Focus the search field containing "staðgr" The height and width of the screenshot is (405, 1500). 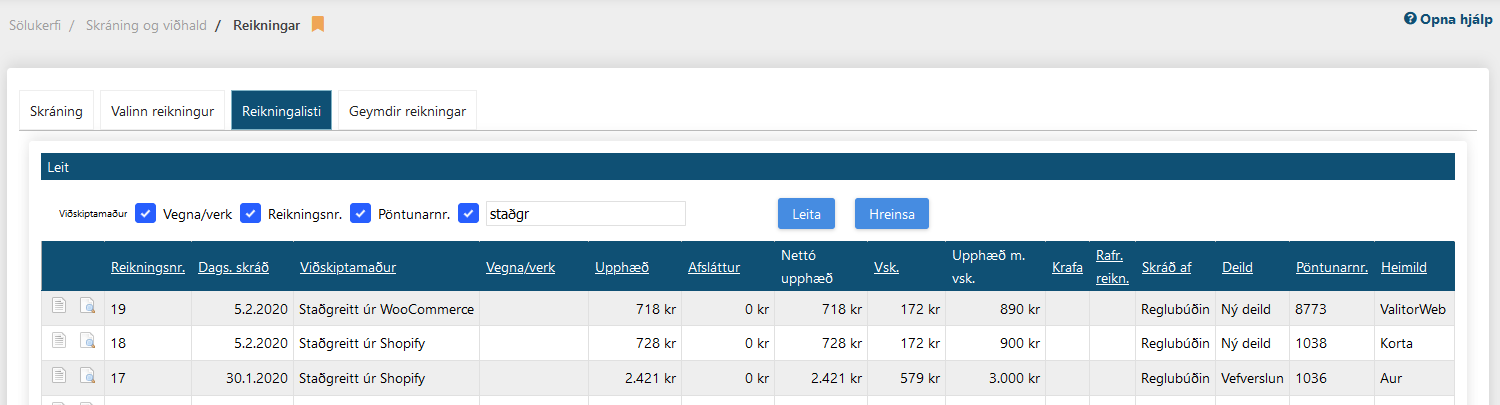pyautogui.click(x=585, y=213)
